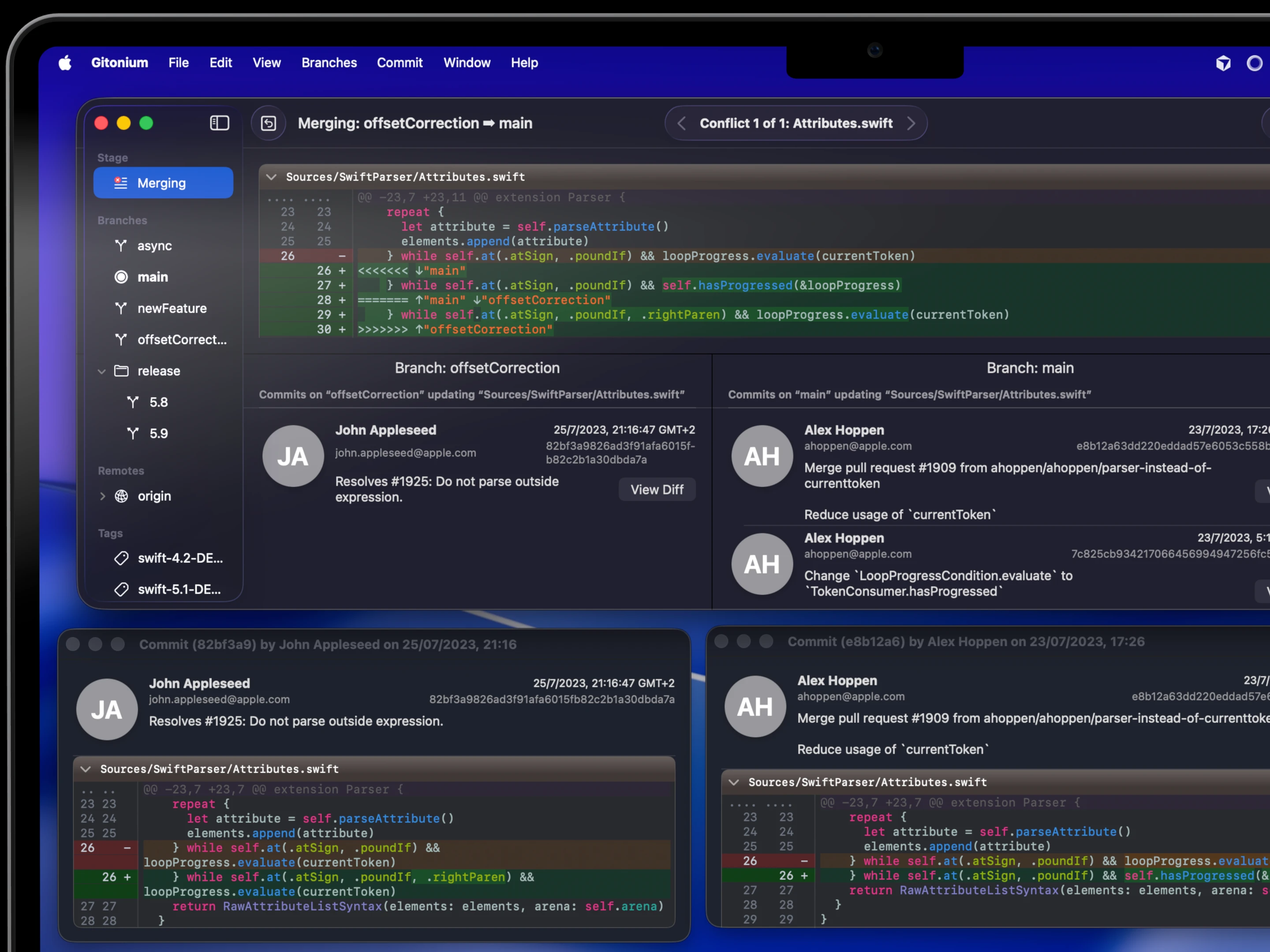Screen dimensions: 1270x952
Task: Click the branch icon next to newFeature
Action: click(x=121, y=308)
